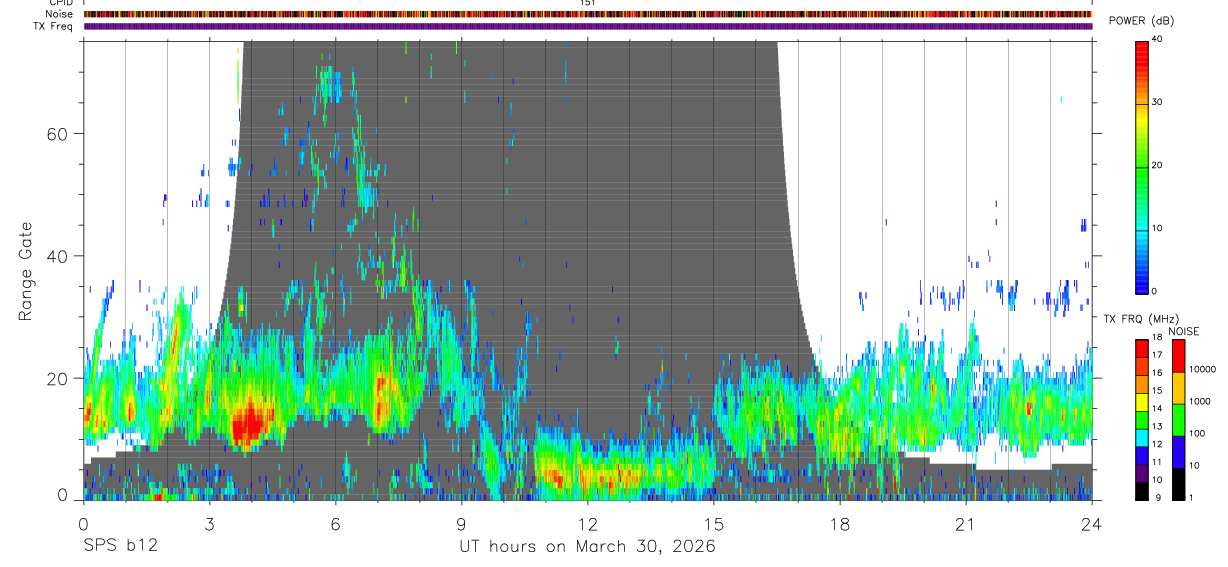Click the 30 tick on the POWER scale
The image size is (1228, 567).
click(x=1157, y=102)
